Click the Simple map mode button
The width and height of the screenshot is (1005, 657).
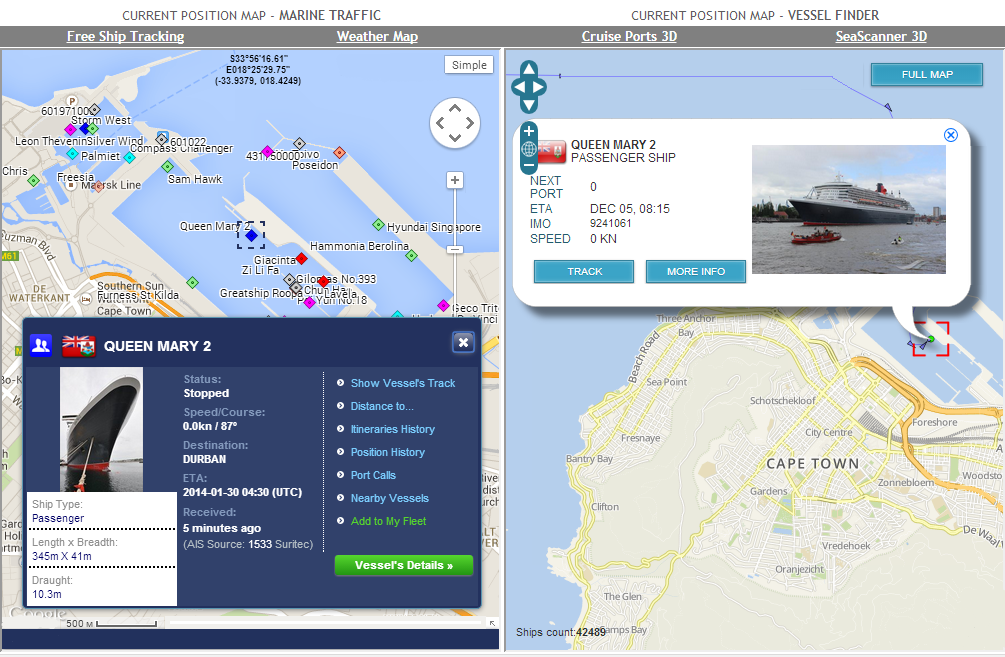469,65
